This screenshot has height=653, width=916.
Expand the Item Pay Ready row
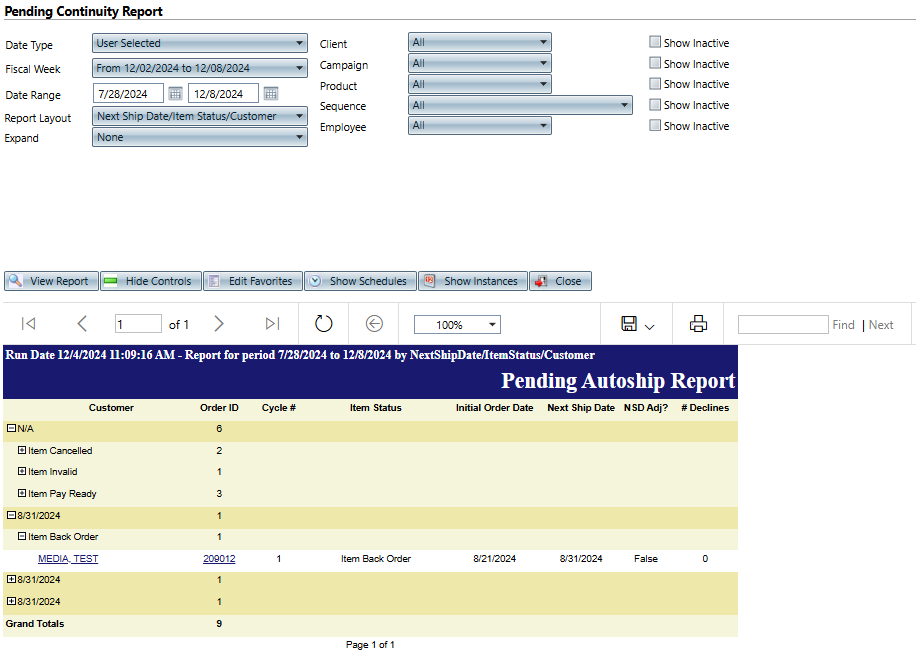pyautogui.click(x=22, y=494)
